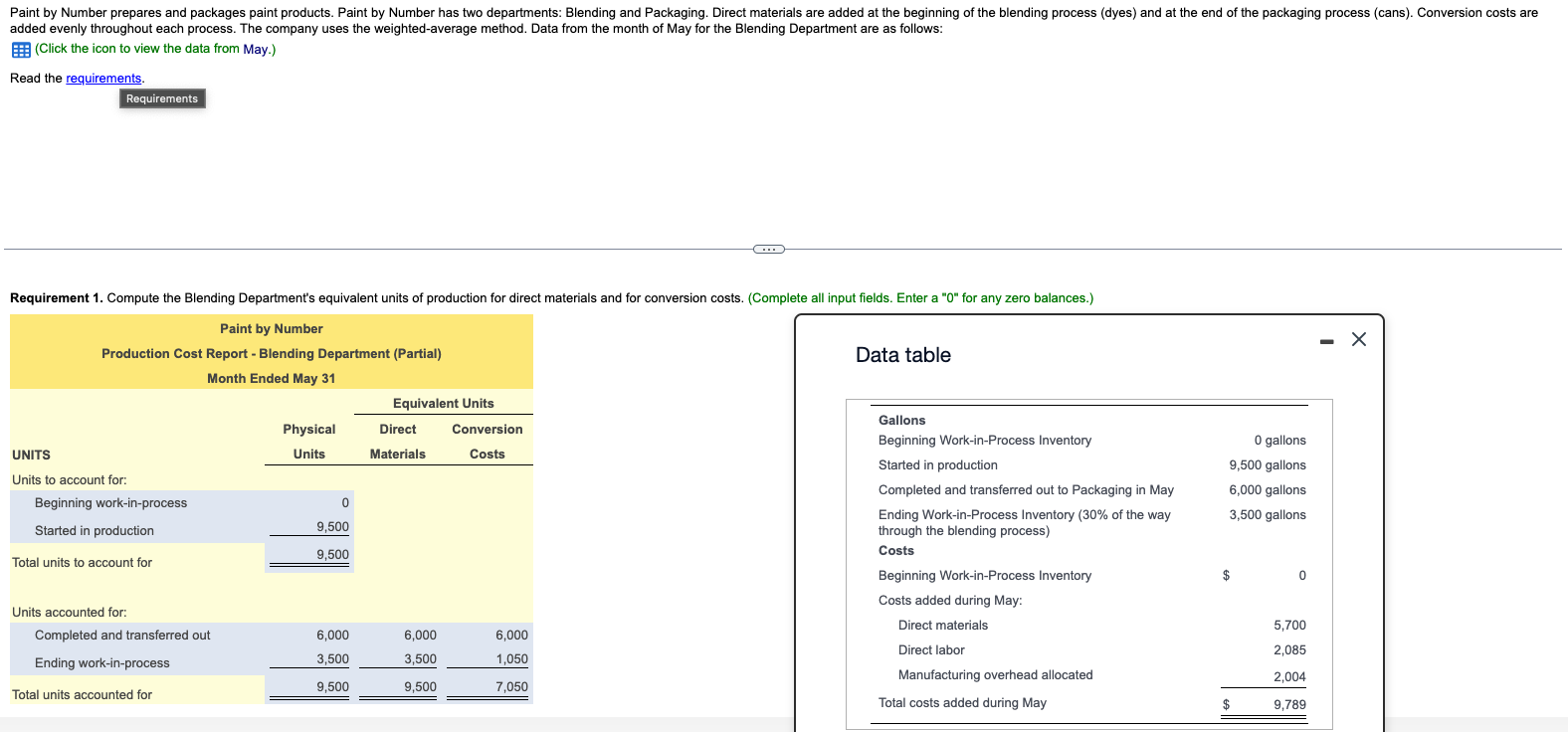Screen dimensions: 1568x732
Task: Select Completed and transferred out physical units field
Action: 309,636
